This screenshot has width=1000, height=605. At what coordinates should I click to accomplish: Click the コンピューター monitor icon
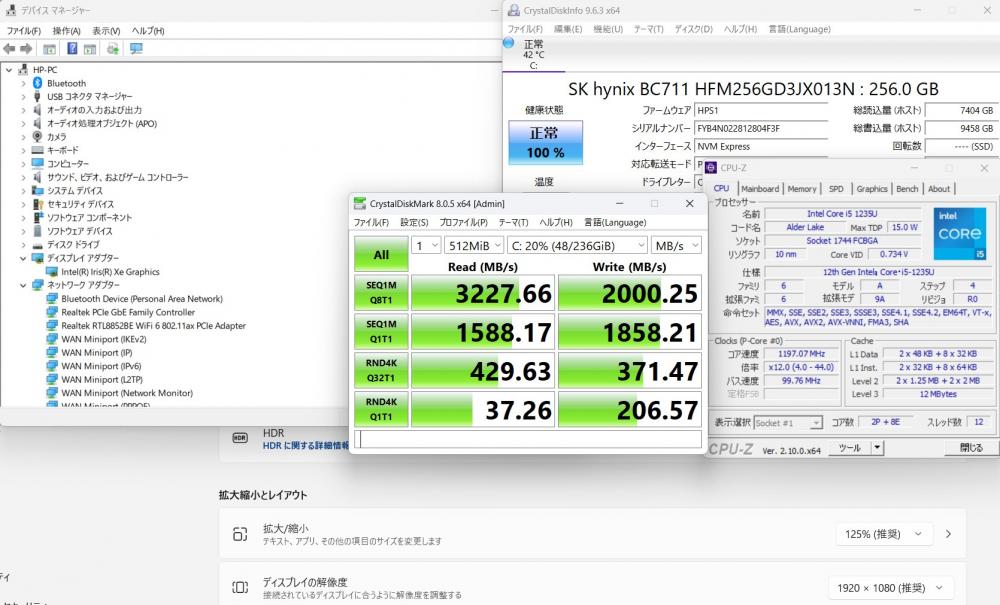coord(38,163)
